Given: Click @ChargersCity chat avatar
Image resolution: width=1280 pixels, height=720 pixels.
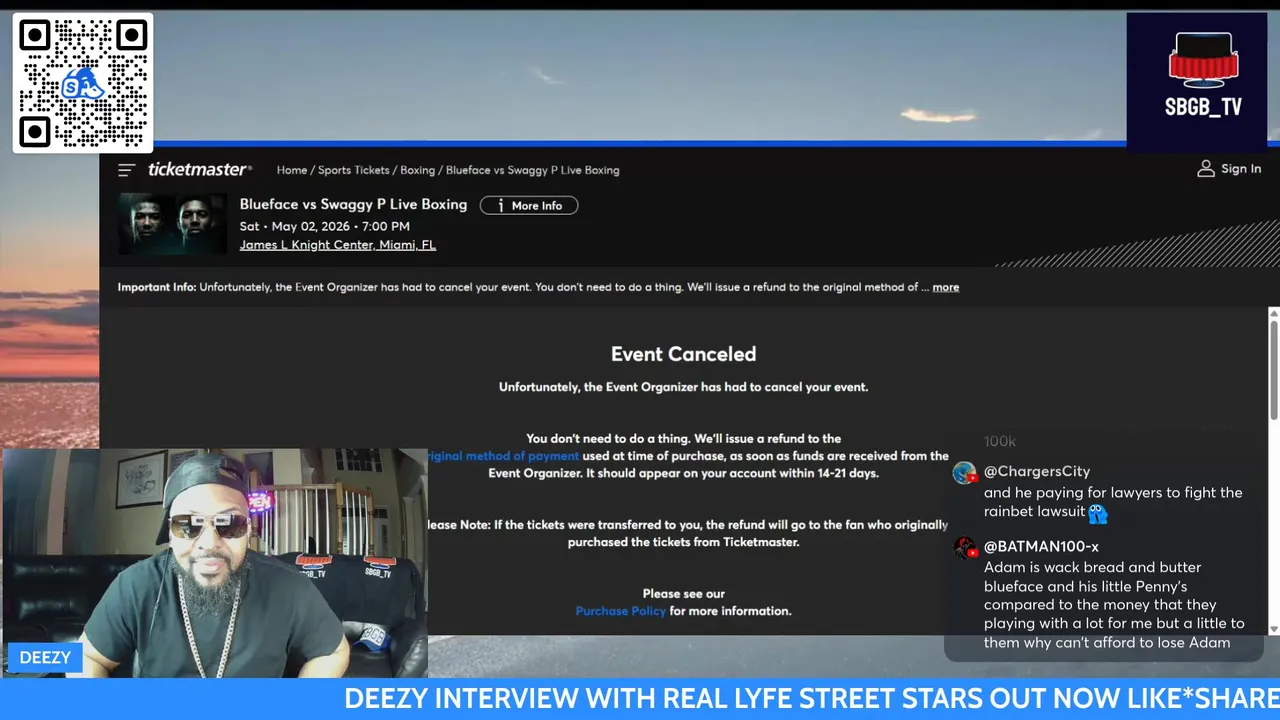Looking at the screenshot, I should (x=965, y=473).
